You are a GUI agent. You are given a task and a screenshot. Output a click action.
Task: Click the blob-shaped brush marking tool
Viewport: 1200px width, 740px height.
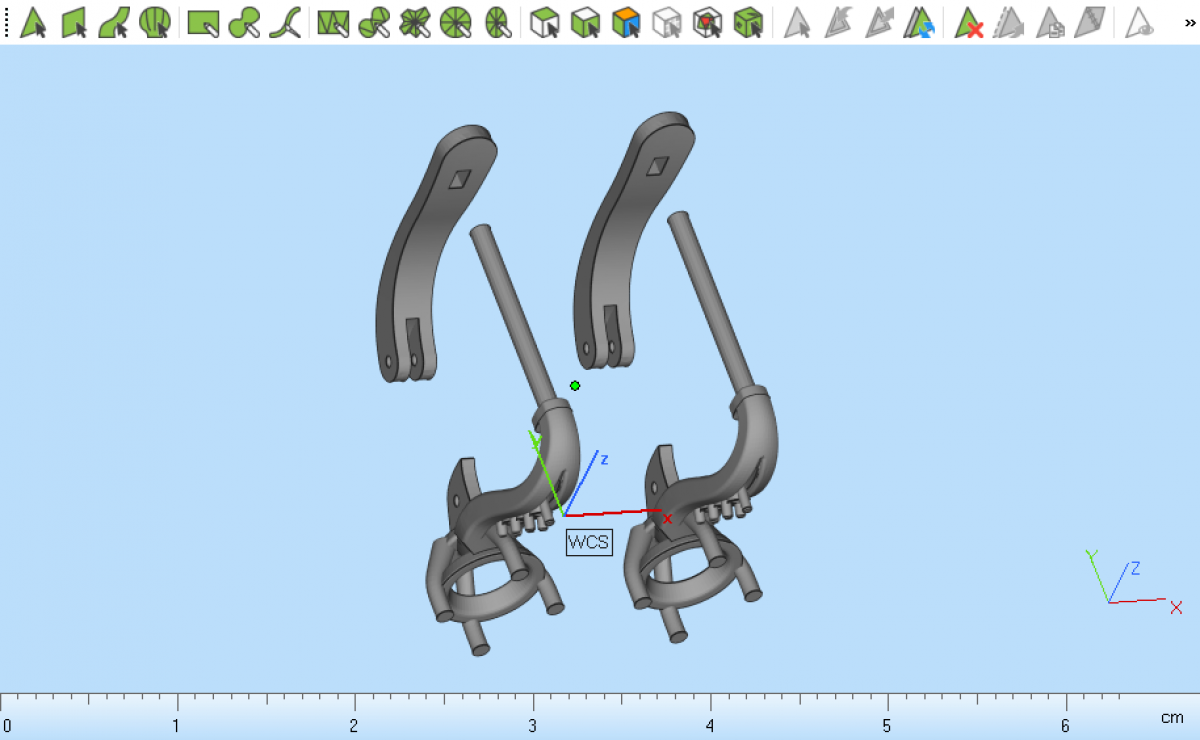click(x=244, y=22)
